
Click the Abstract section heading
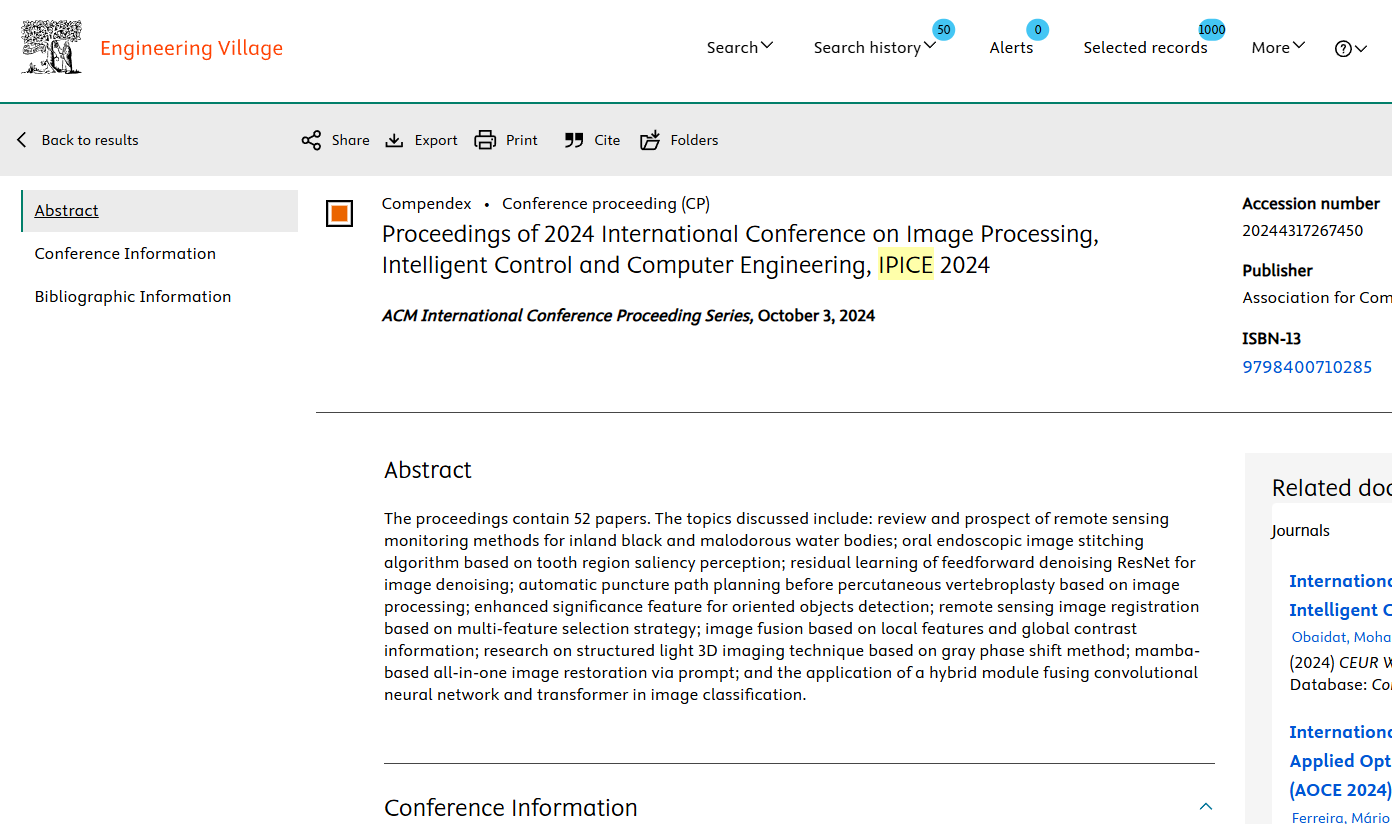tap(428, 470)
